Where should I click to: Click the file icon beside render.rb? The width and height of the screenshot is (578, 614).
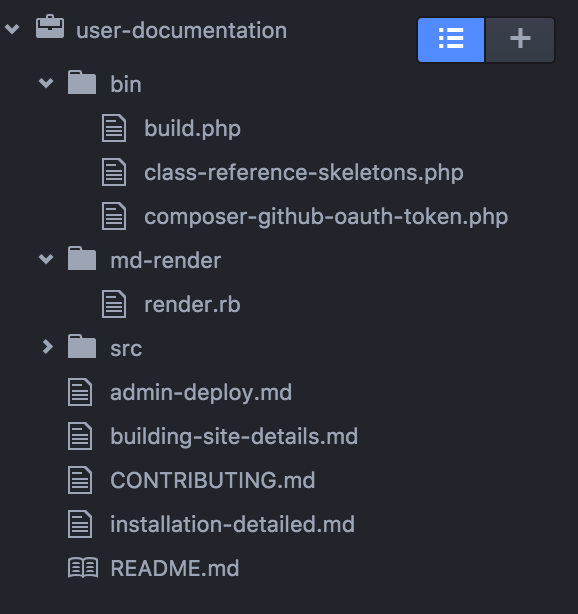[114, 304]
